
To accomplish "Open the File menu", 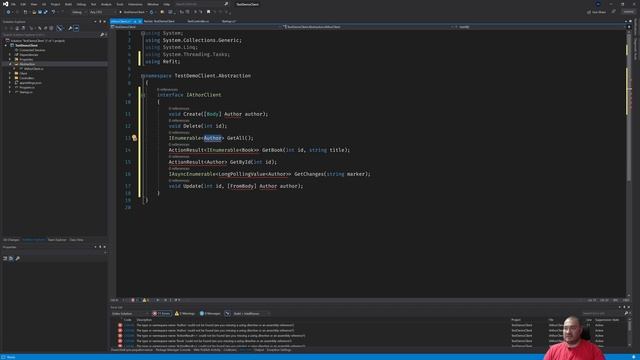I will [x=13, y=4].
